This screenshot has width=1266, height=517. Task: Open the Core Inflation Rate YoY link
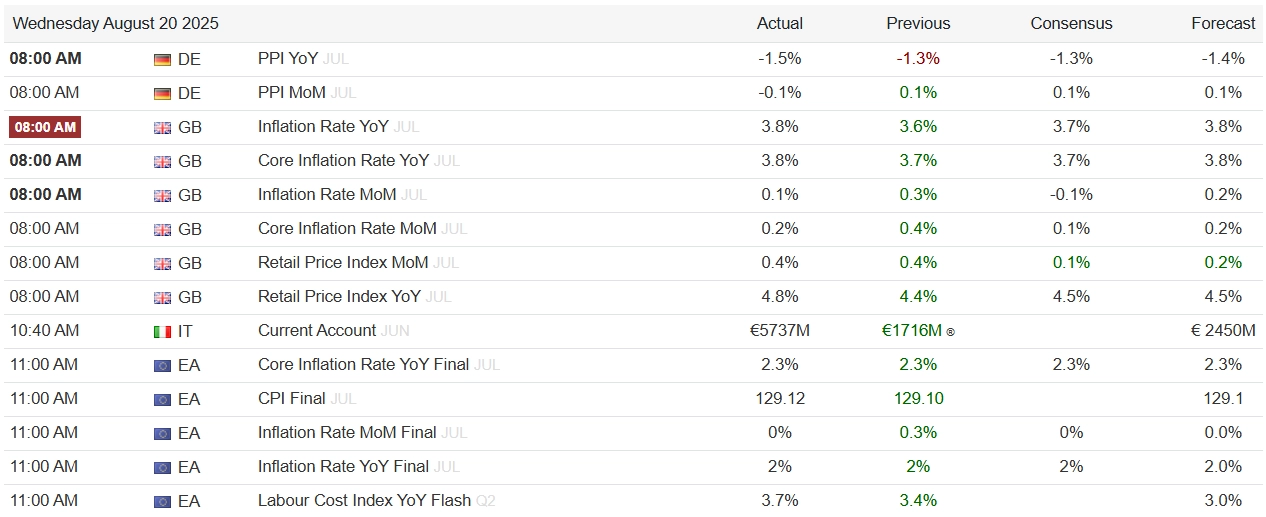click(x=343, y=160)
